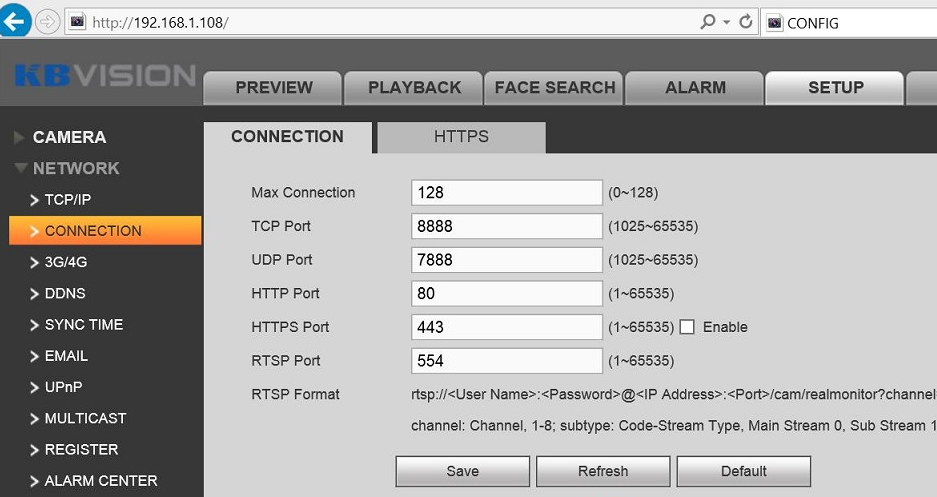The height and width of the screenshot is (497, 937).
Task: Enable the HTTPS port checkbox
Action: point(687,327)
